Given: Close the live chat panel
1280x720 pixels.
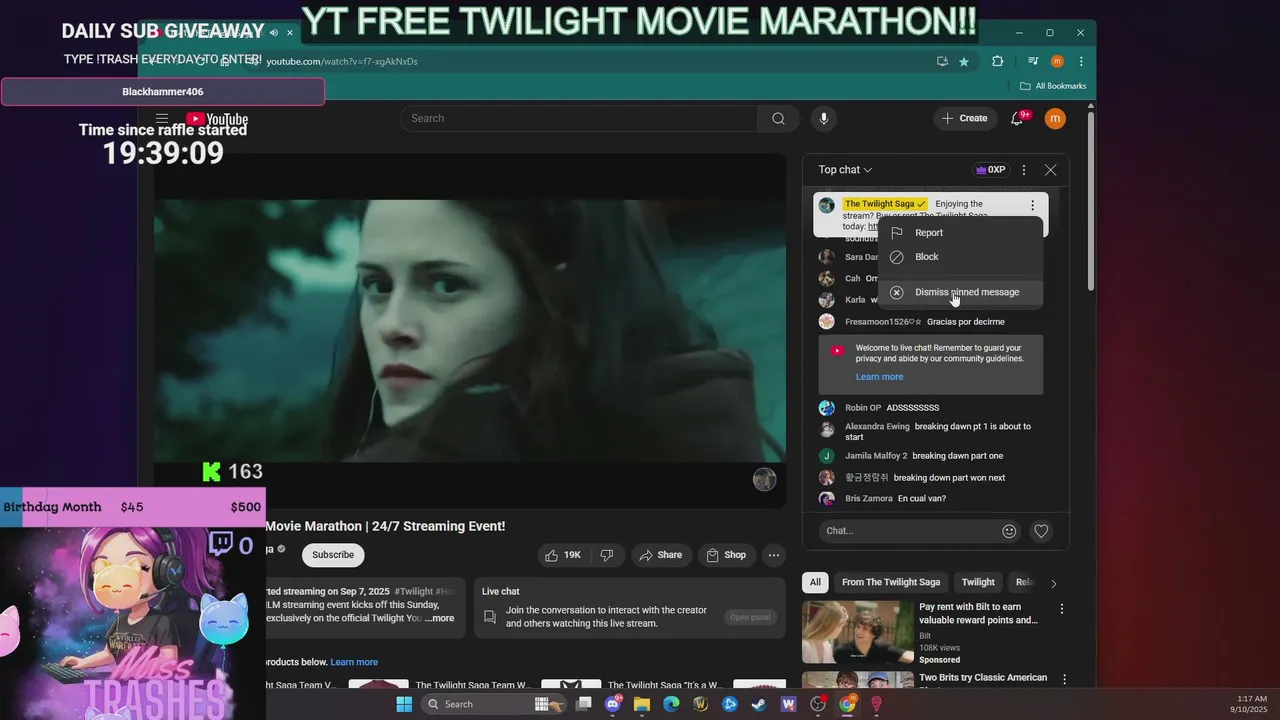Looking at the screenshot, I should click(1050, 170).
